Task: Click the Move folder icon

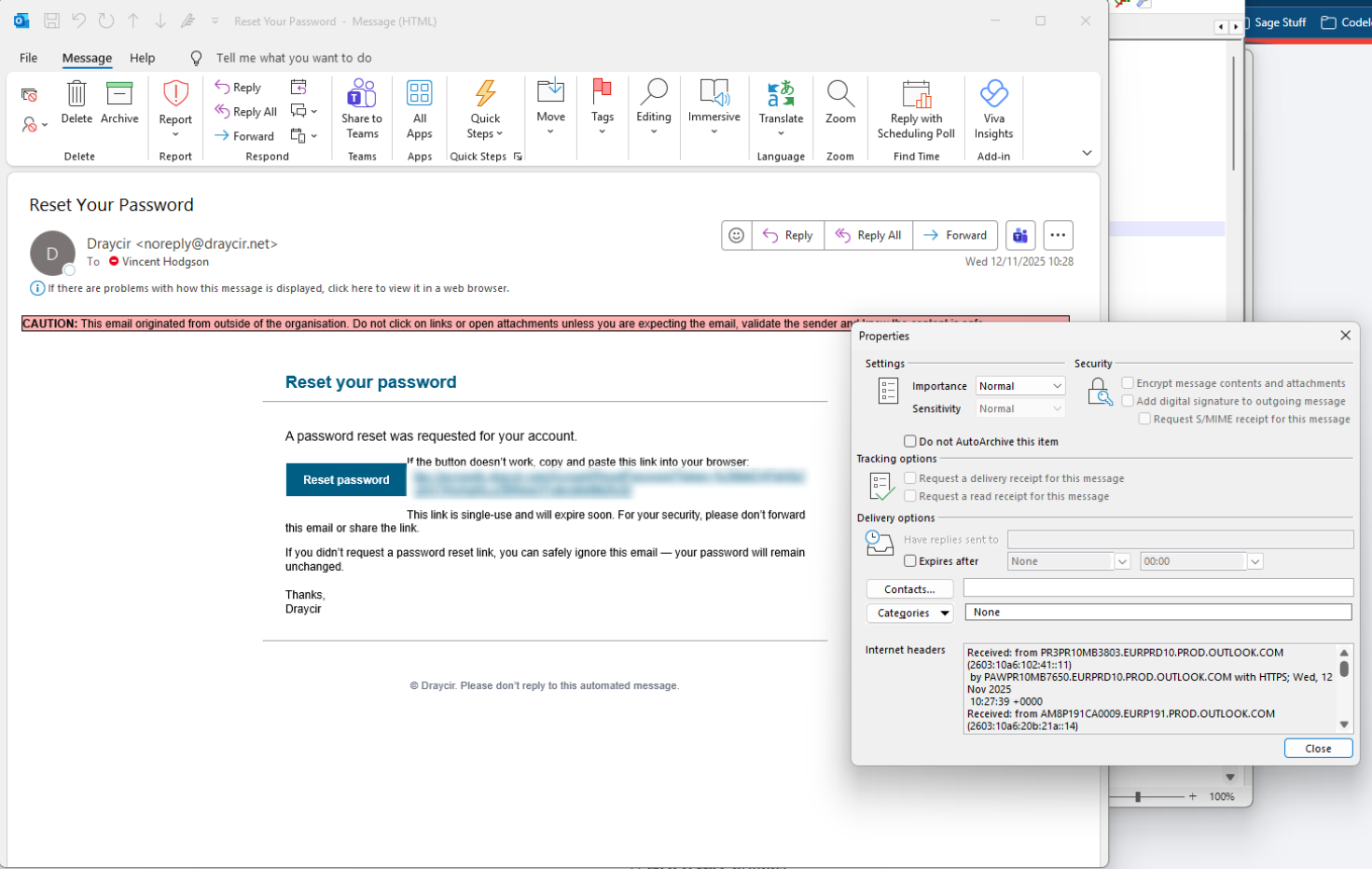Action: [550, 91]
